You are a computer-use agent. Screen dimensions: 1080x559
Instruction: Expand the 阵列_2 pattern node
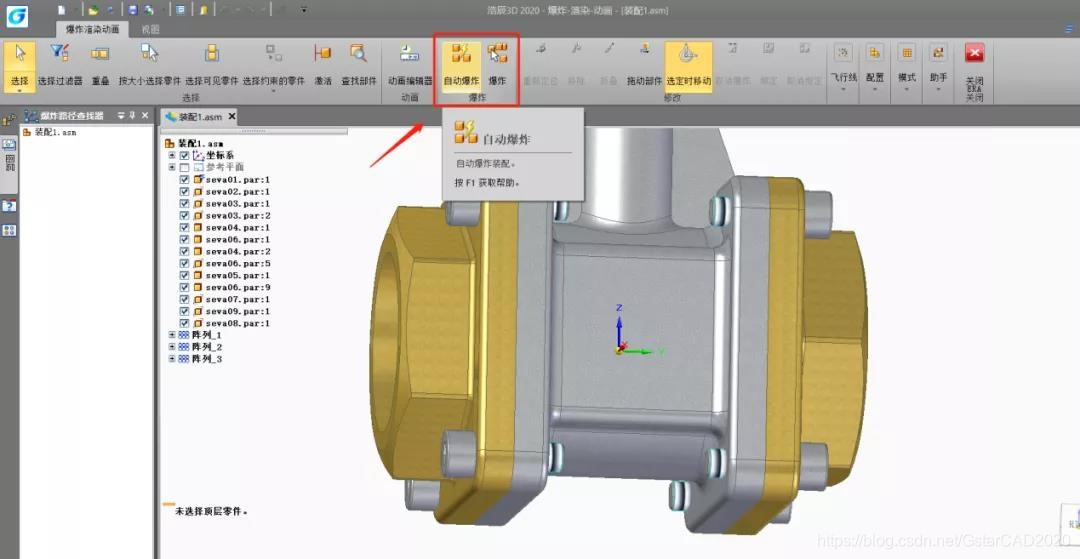click(172, 347)
